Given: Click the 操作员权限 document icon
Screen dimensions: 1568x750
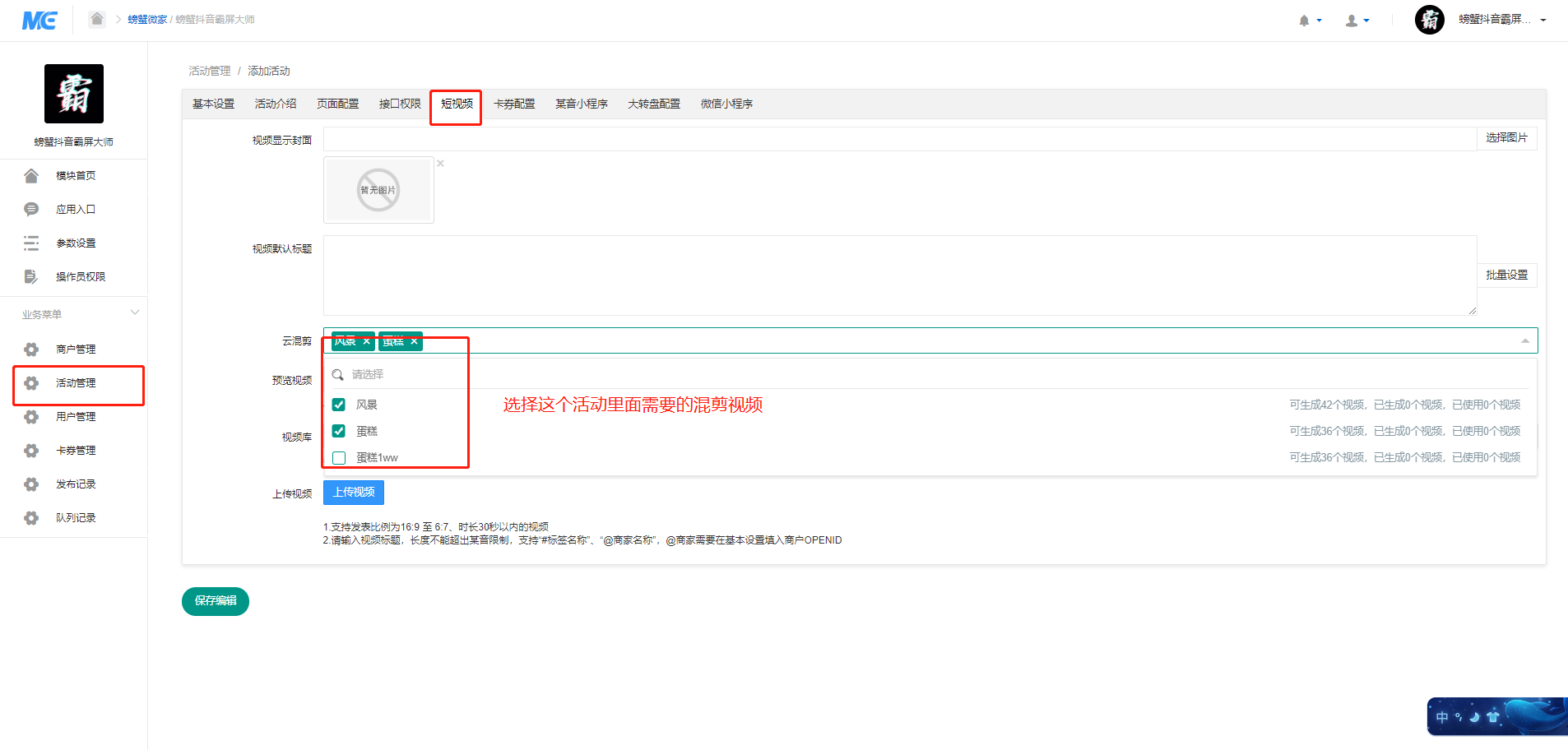Looking at the screenshot, I should click(x=31, y=276).
